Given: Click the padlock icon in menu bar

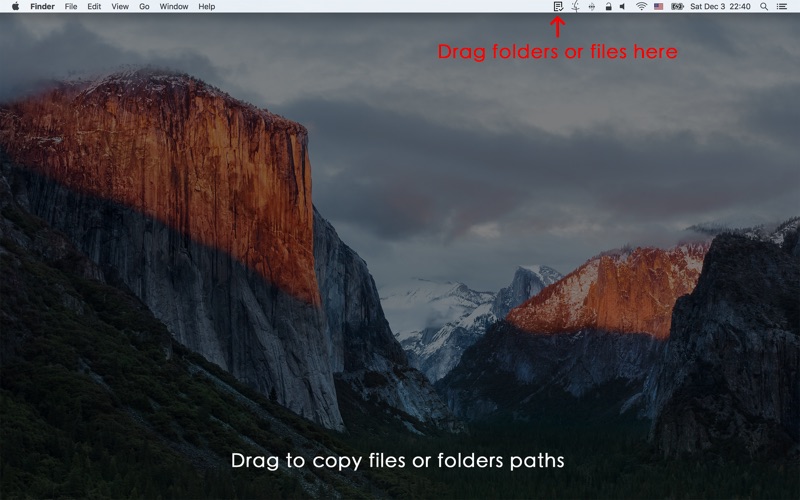Looking at the screenshot, I should (x=607, y=6).
